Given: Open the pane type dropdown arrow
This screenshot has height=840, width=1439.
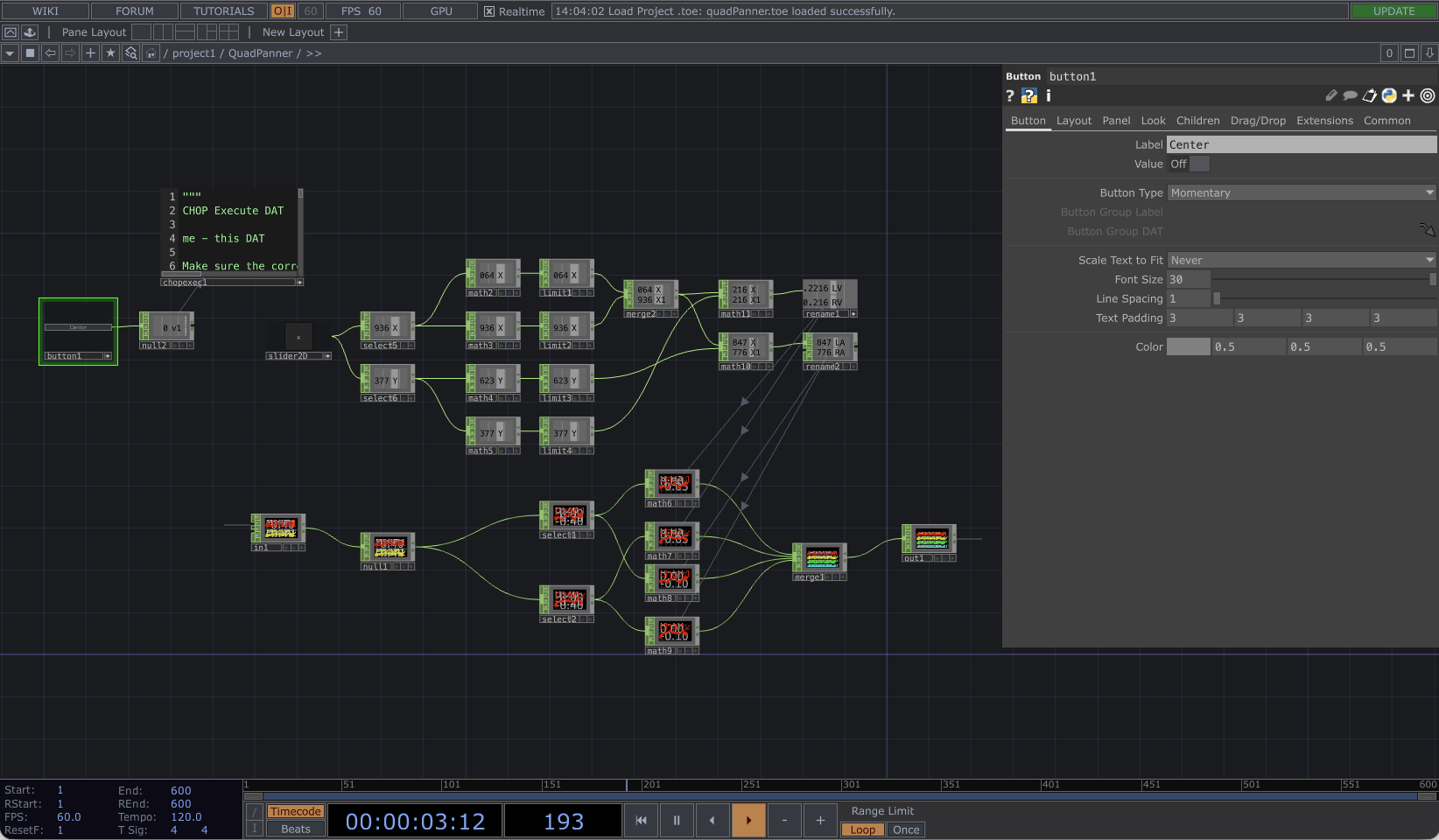Looking at the screenshot, I should tap(10, 53).
